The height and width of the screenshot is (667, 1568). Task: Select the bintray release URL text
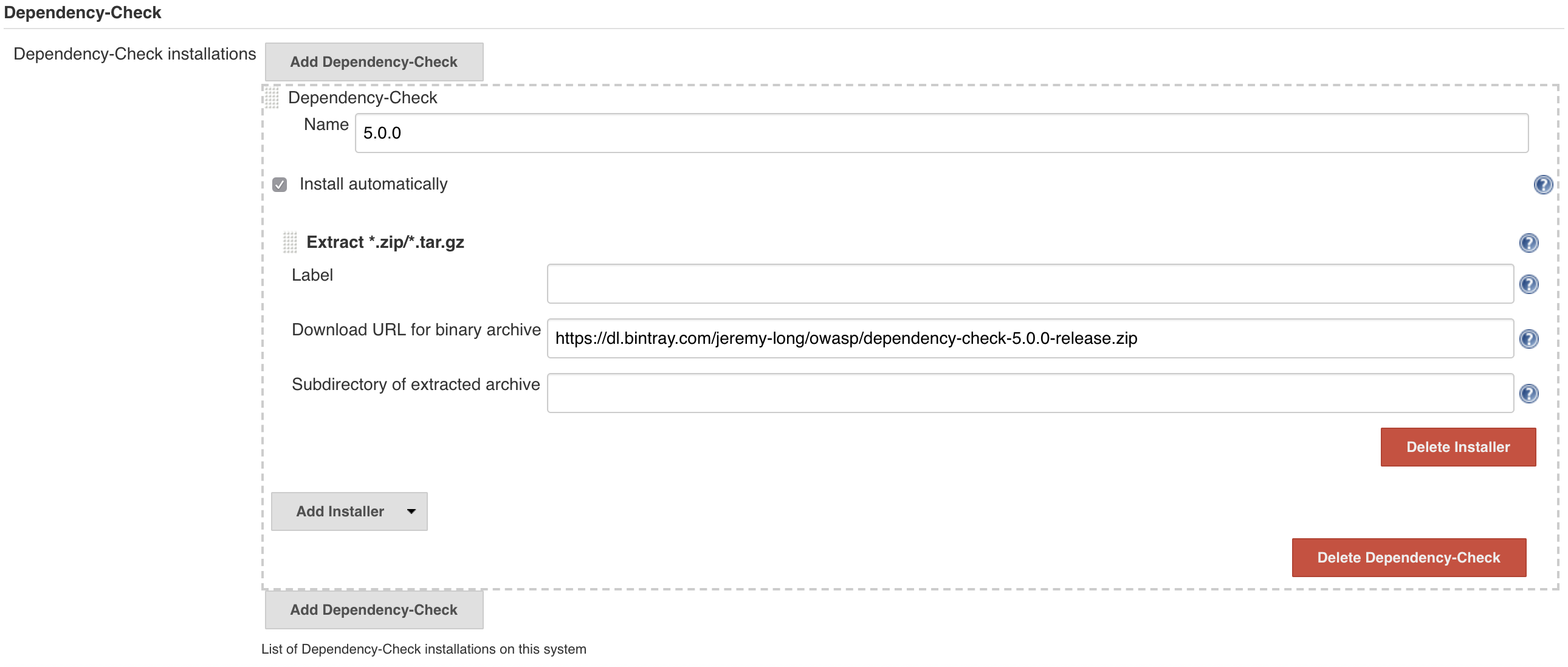point(846,340)
